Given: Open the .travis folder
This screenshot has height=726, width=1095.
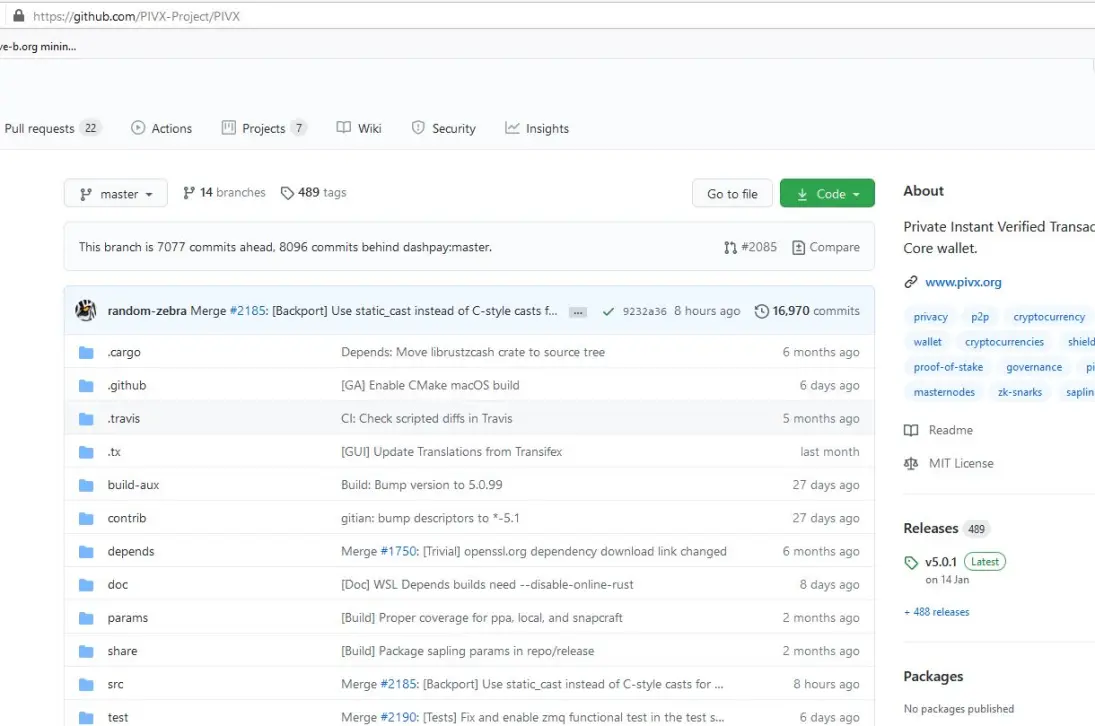Looking at the screenshot, I should pos(124,419).
